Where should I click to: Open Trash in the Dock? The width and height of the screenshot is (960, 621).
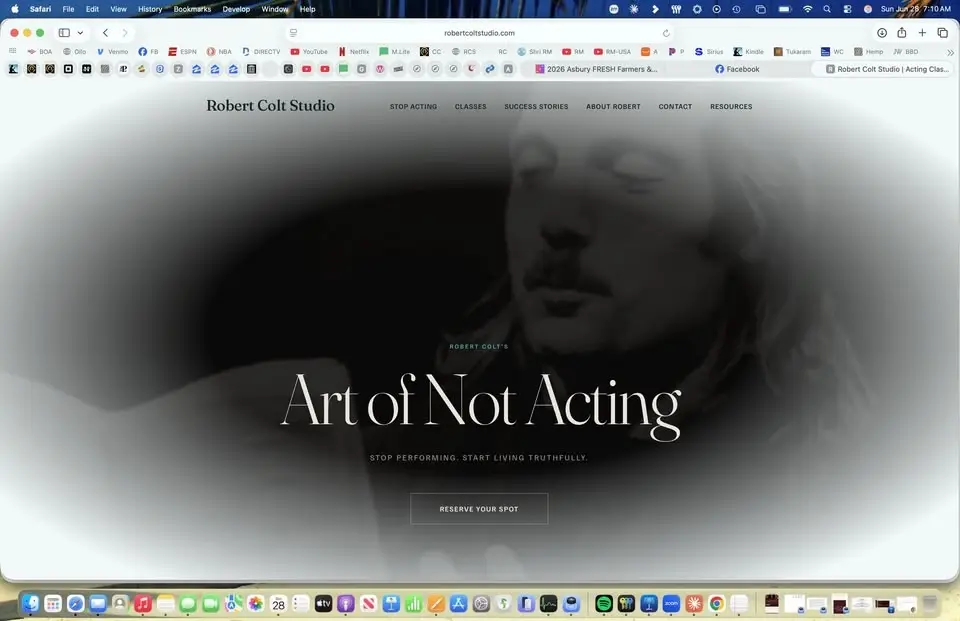930,604
